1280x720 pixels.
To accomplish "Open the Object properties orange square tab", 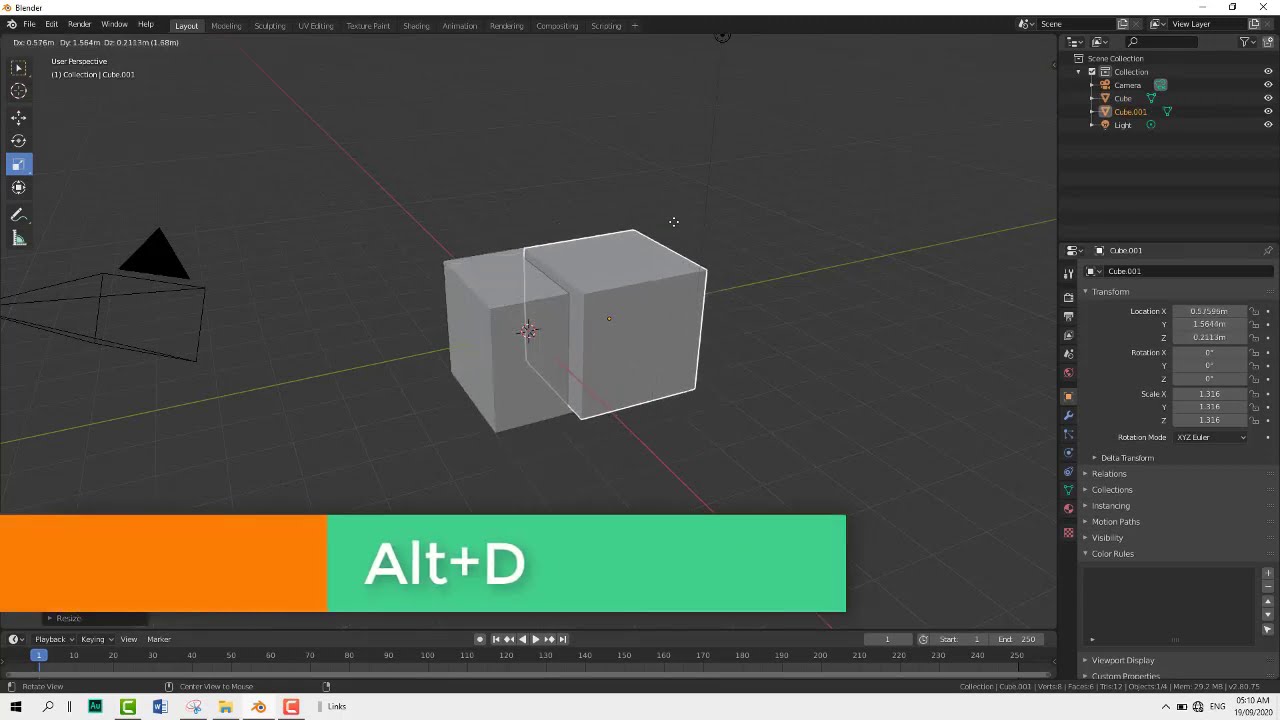I will point(1068,396).
